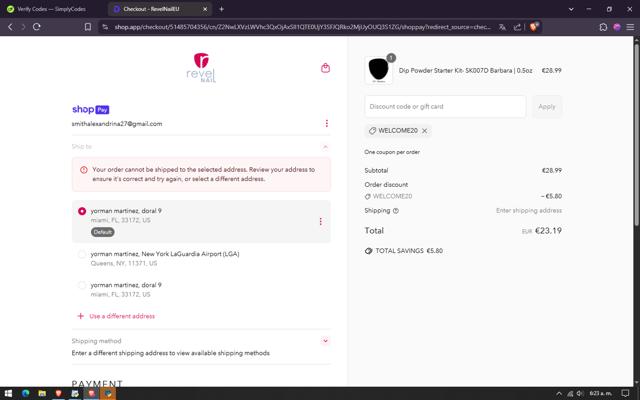Click the Default badge on the address
Image resolution: width=640 pixels, height=400 pixels.
tap(102, 232)
